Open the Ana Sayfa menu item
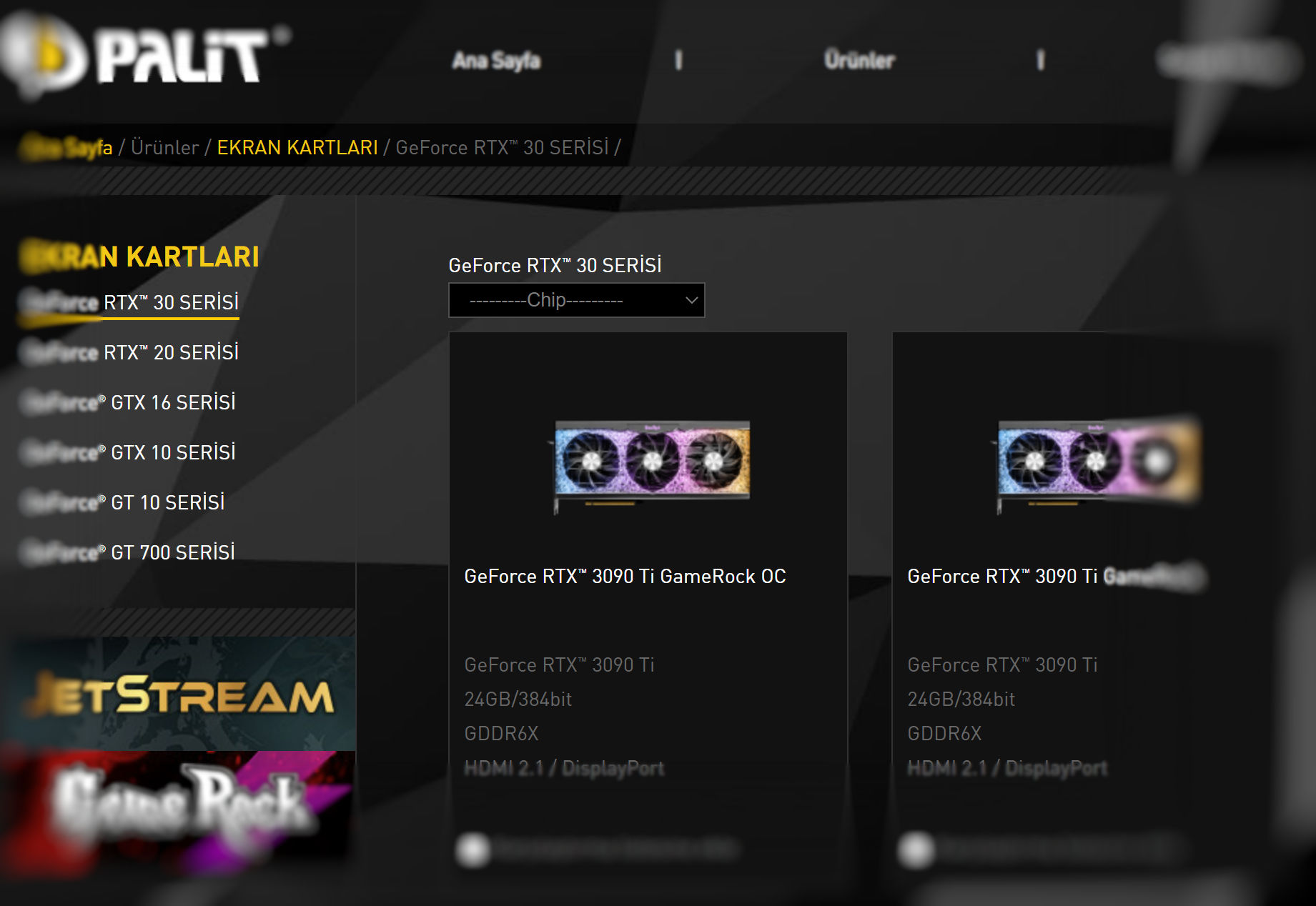 click(x=496, y=61)
